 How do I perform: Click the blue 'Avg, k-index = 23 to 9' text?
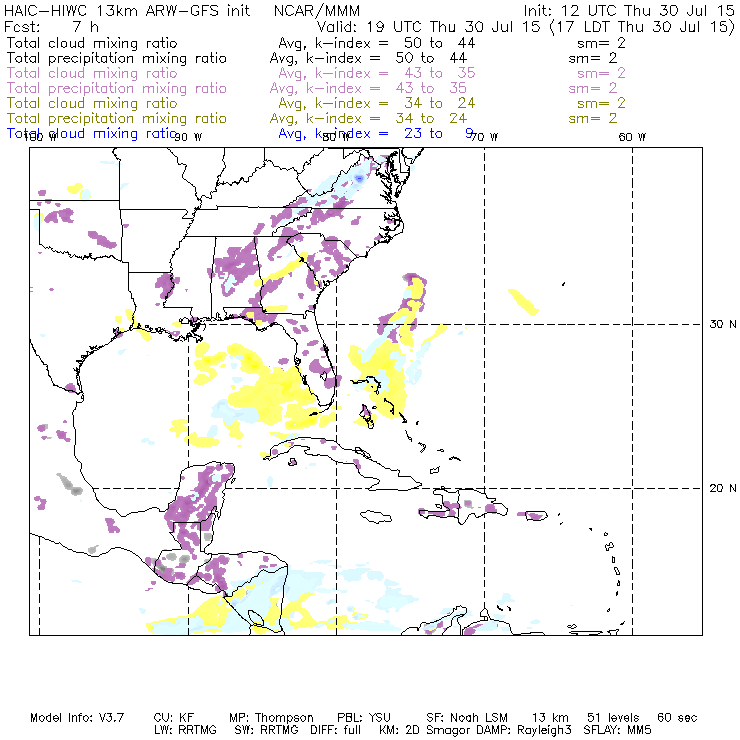[376, 134]
